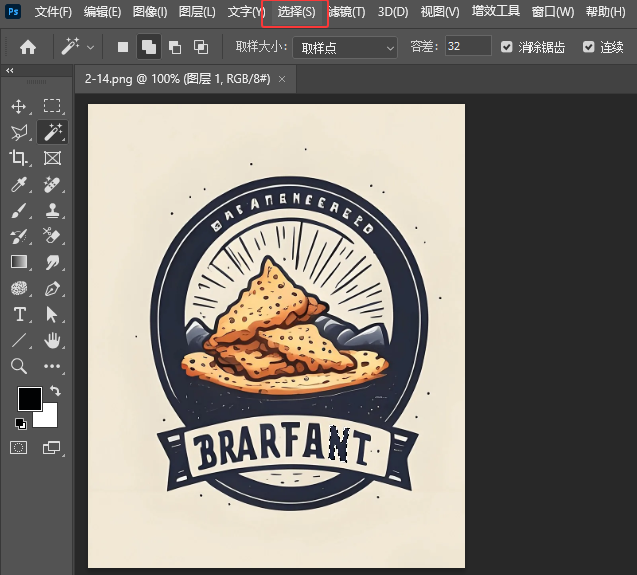
Task: Select the Brush tool
Action: coord(18,210)
